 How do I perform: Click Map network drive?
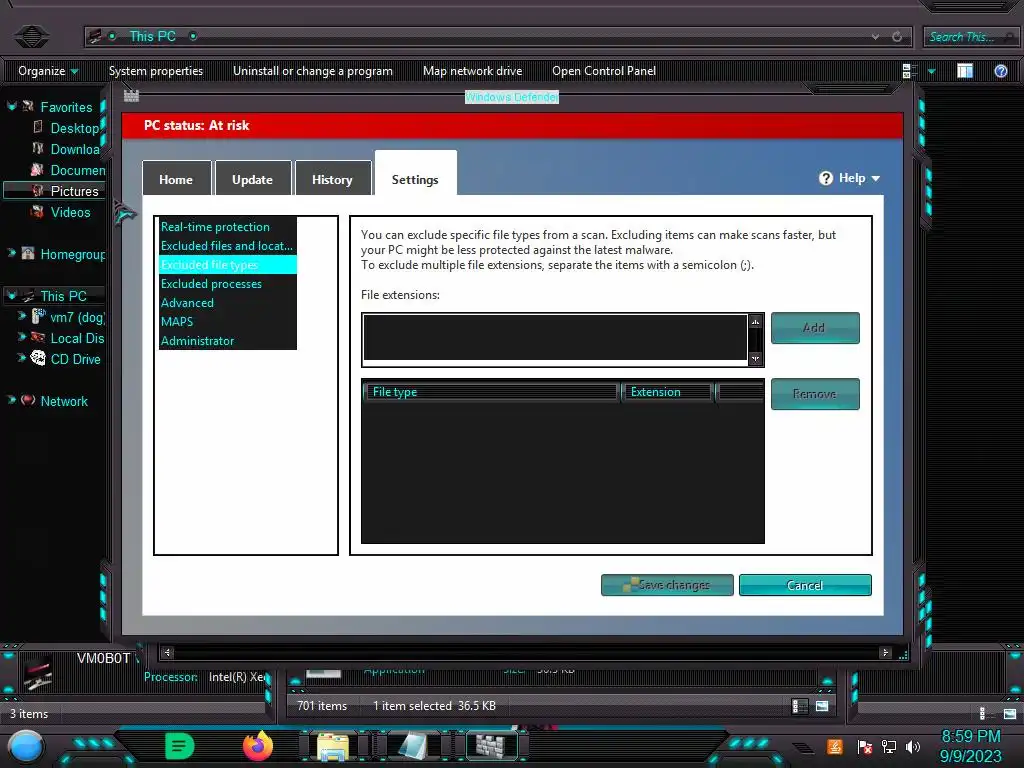[x=472, y=71]
